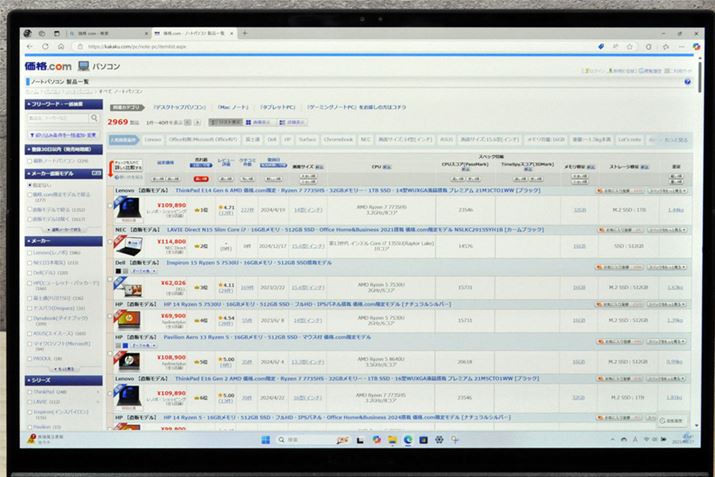The image size is (715, 477).
Task: Click the ThinkPad E14 Gen 6 product thumbnail
Action: pyautogui.click(x=127, y=208)
